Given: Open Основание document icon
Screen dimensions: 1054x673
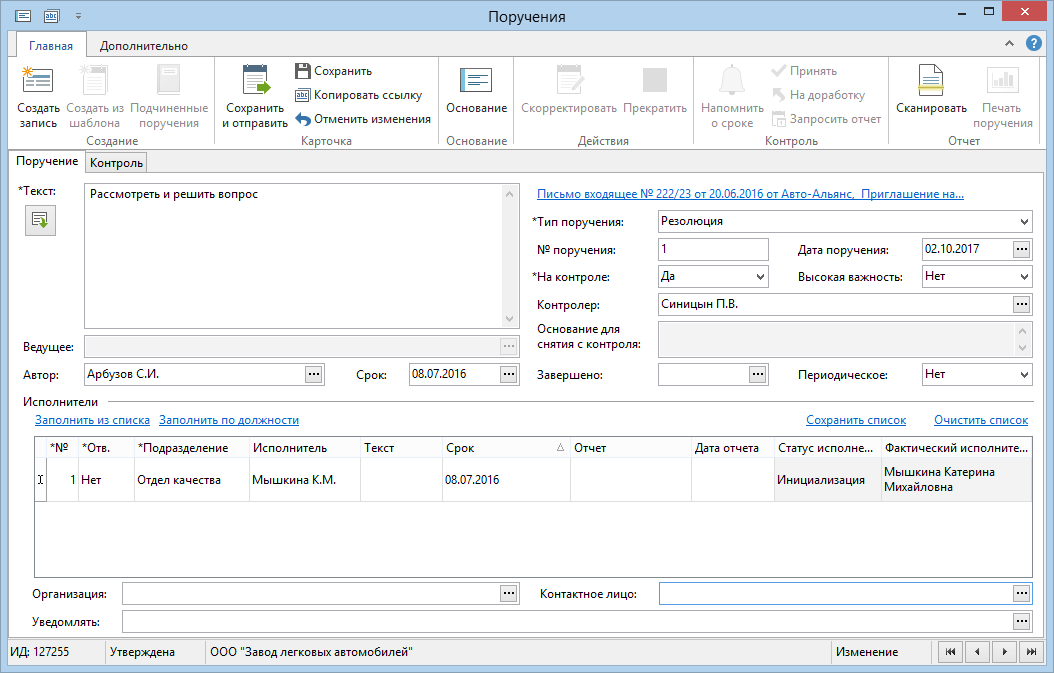Looking at the screenshot, I should (476, 80).
